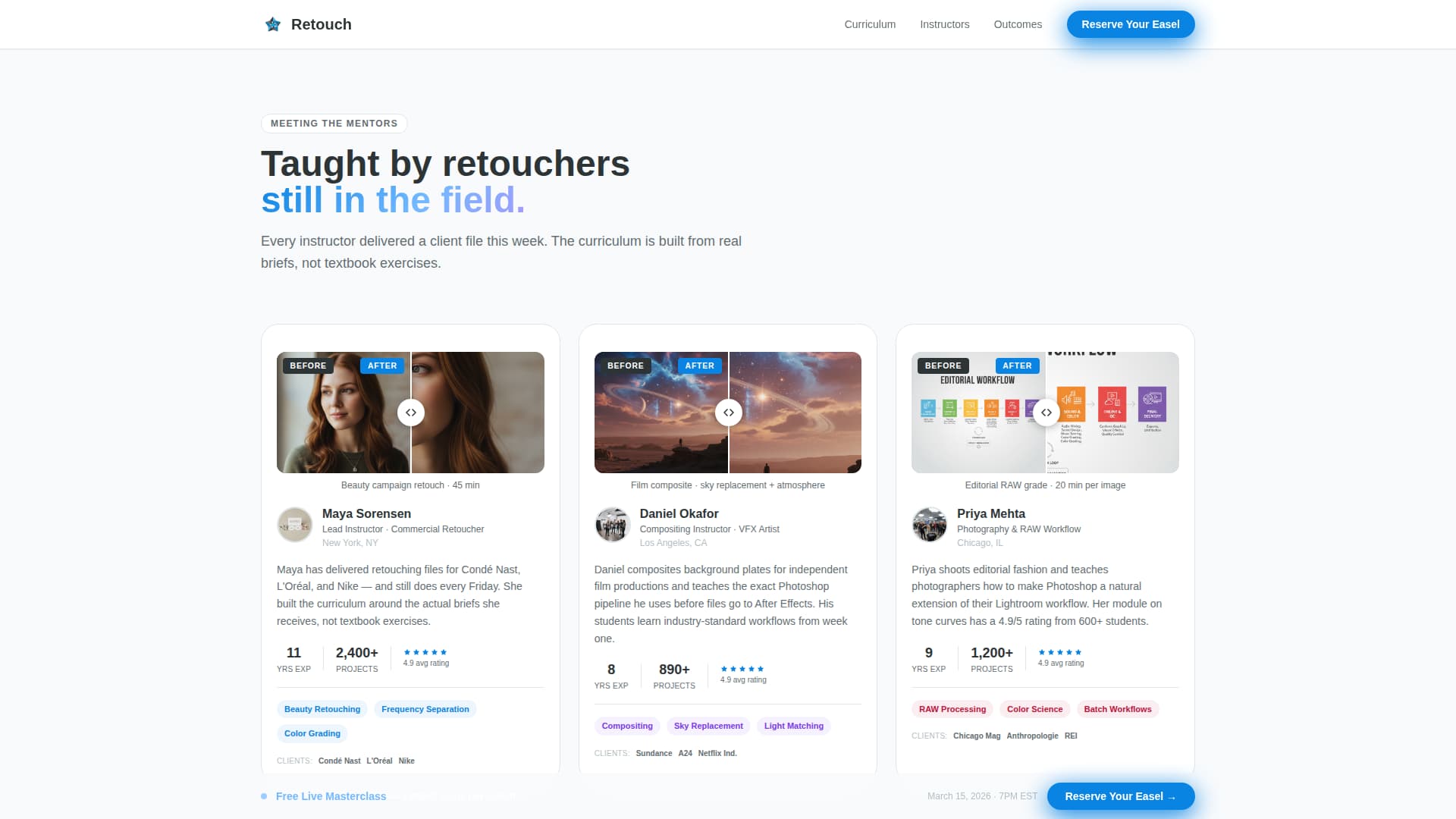Click the 11 YRS EXP stat

click(293, 659)
